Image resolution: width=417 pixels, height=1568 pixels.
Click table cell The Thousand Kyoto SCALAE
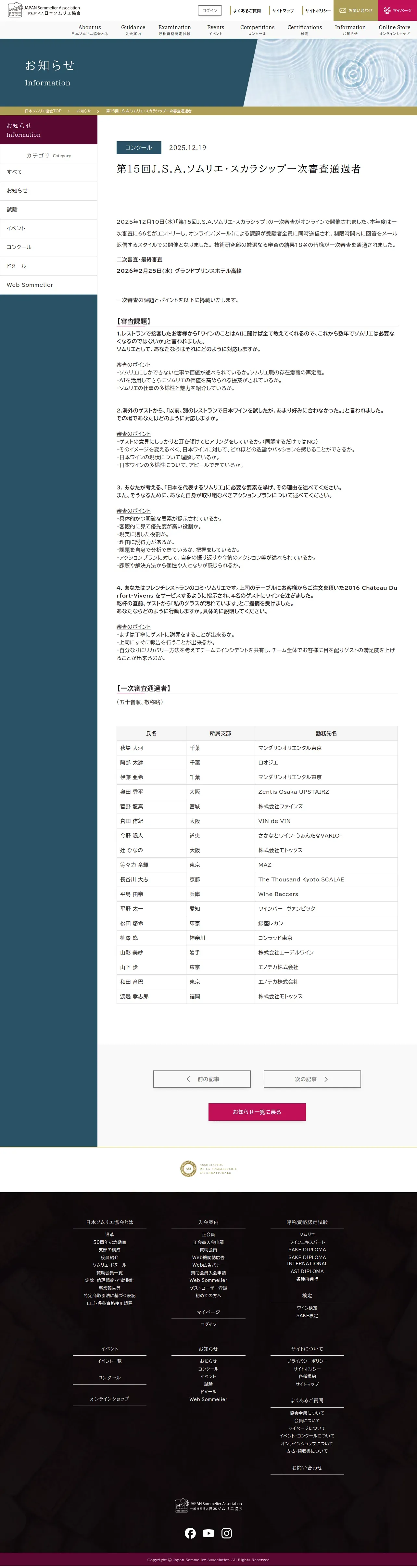326,879
